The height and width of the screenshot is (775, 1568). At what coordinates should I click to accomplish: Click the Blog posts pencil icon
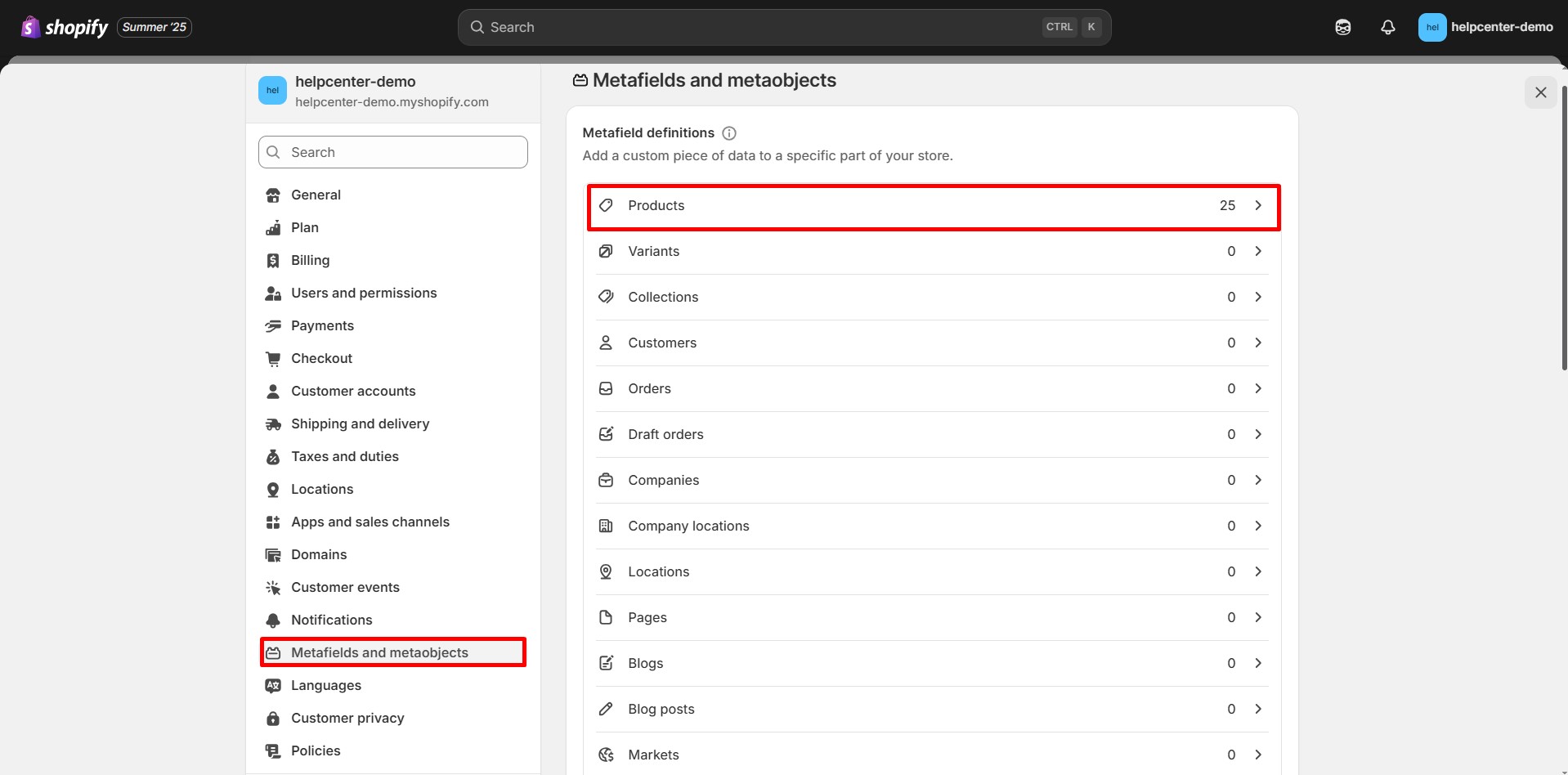[x=606, y=709]
